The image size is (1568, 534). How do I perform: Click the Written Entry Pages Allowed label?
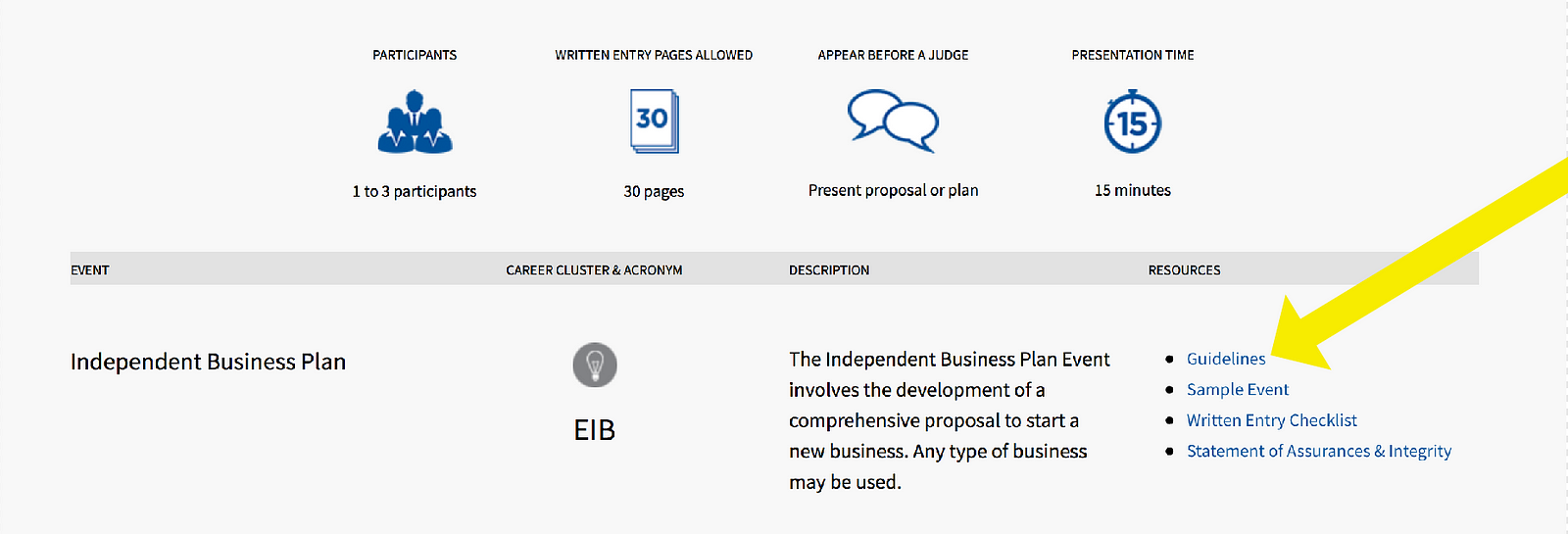tap(654, 55)
